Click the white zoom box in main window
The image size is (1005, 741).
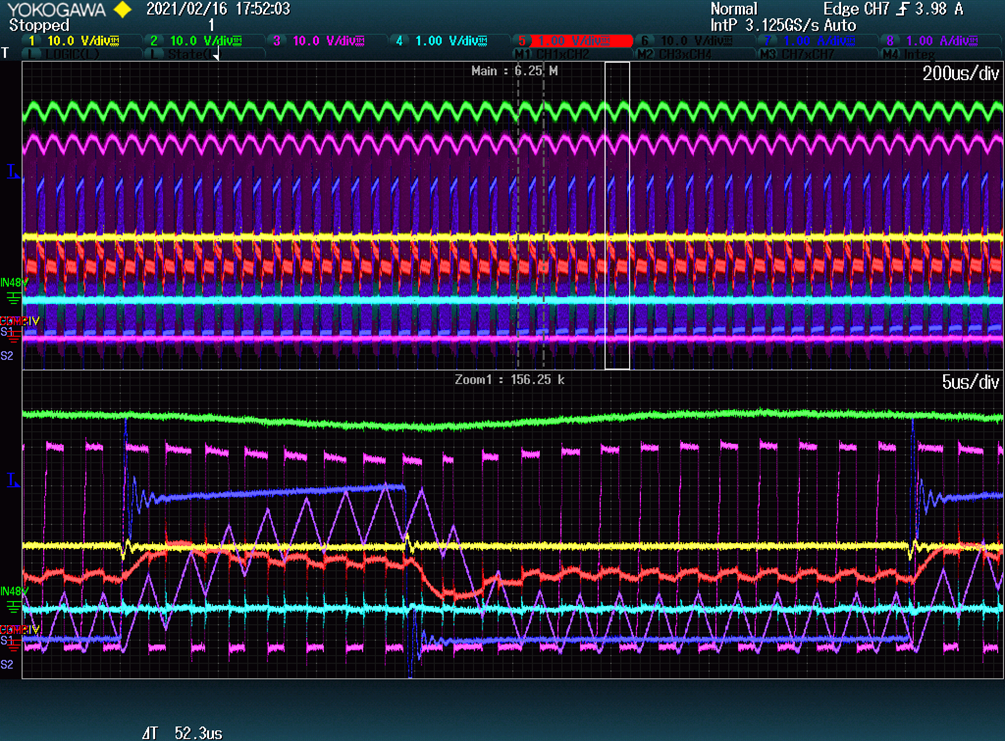[617, 215]
